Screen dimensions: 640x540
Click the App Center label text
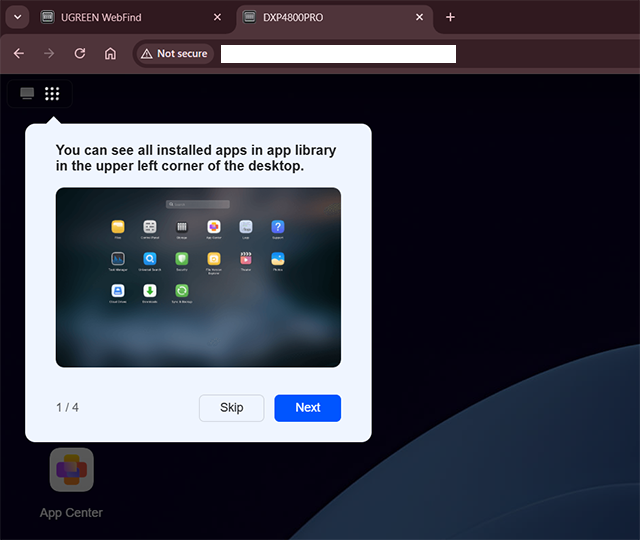71,513
